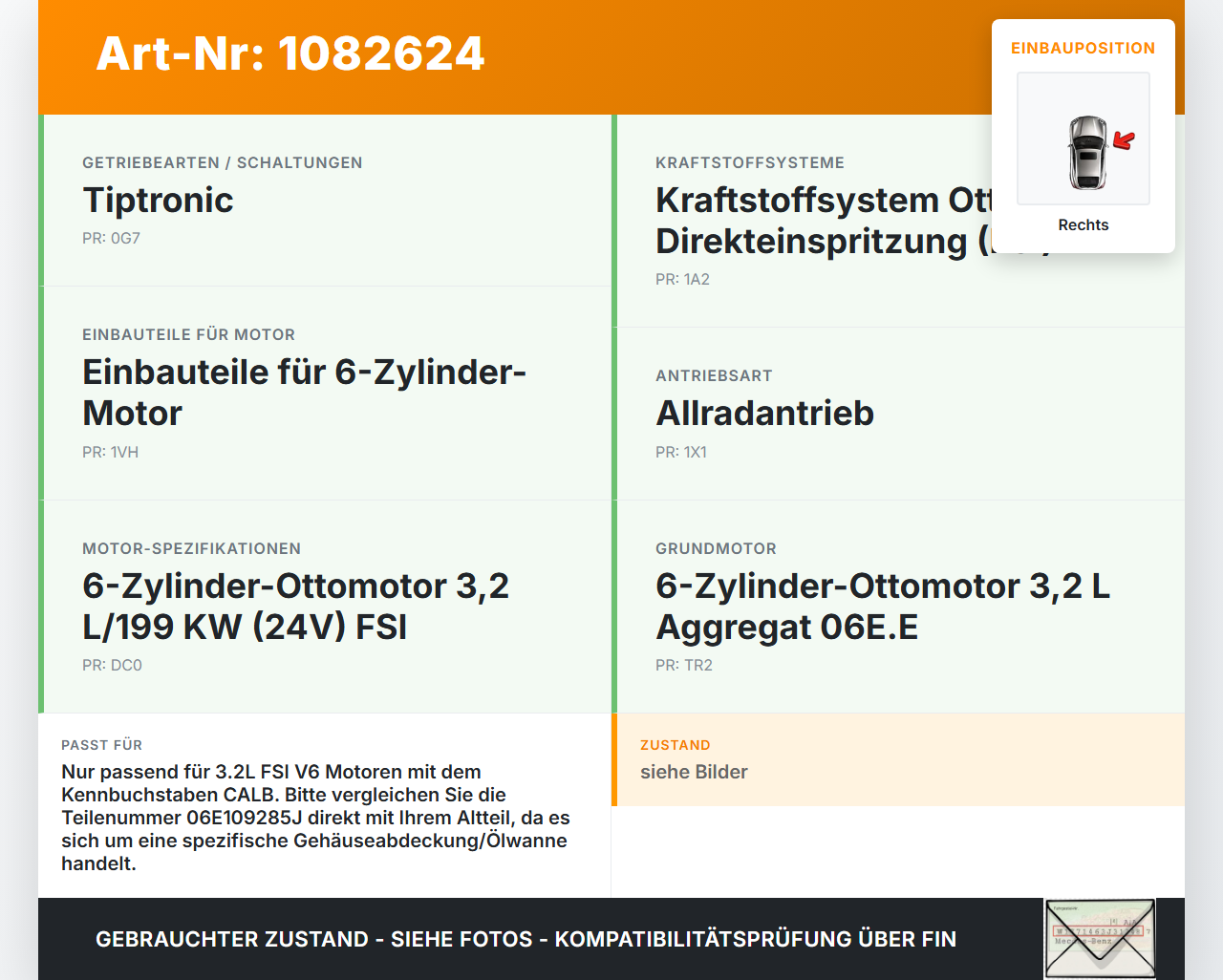The image size is (1223, 980).
Task: Click the 'ZUSTAND' section label
Action: pyautogui.click(x=676, y=745)
